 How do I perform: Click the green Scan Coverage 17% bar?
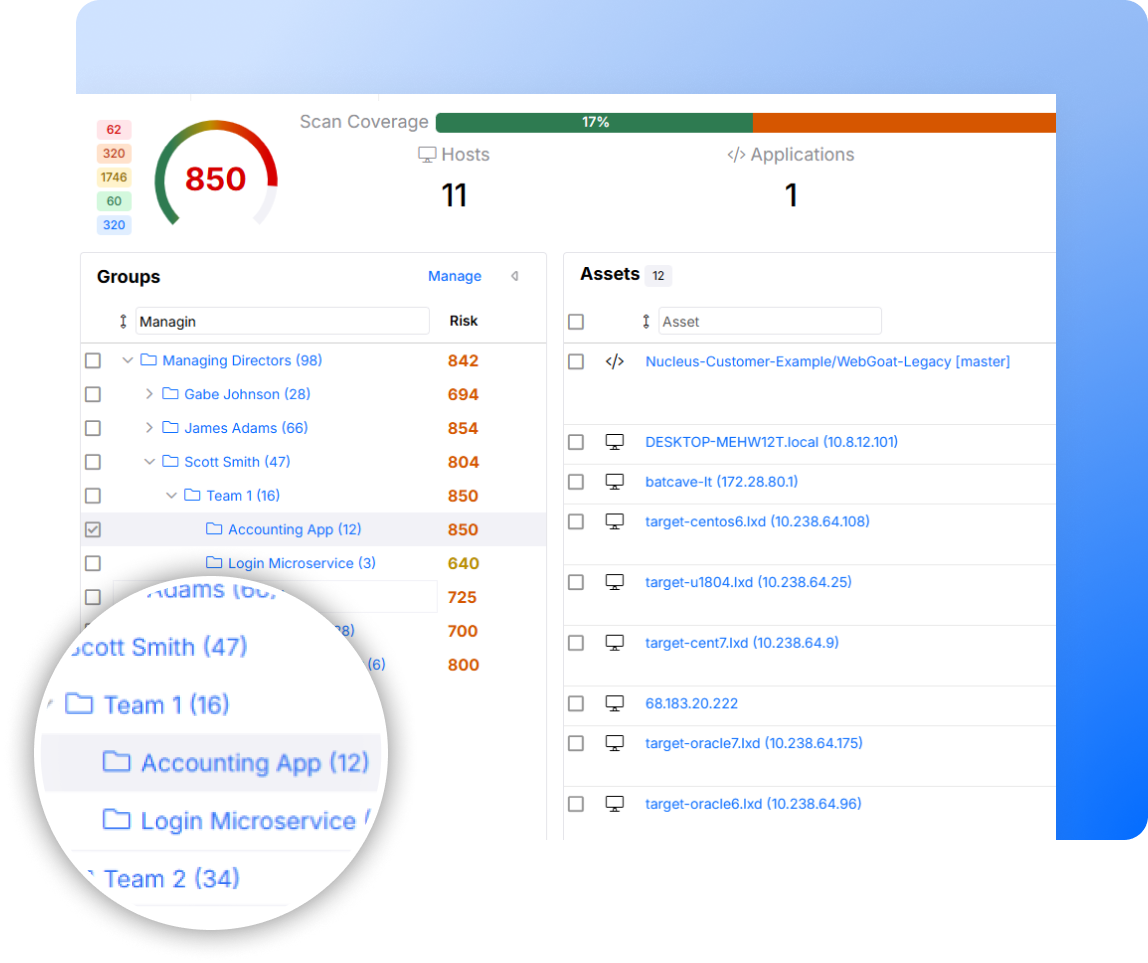coord(594,122)
